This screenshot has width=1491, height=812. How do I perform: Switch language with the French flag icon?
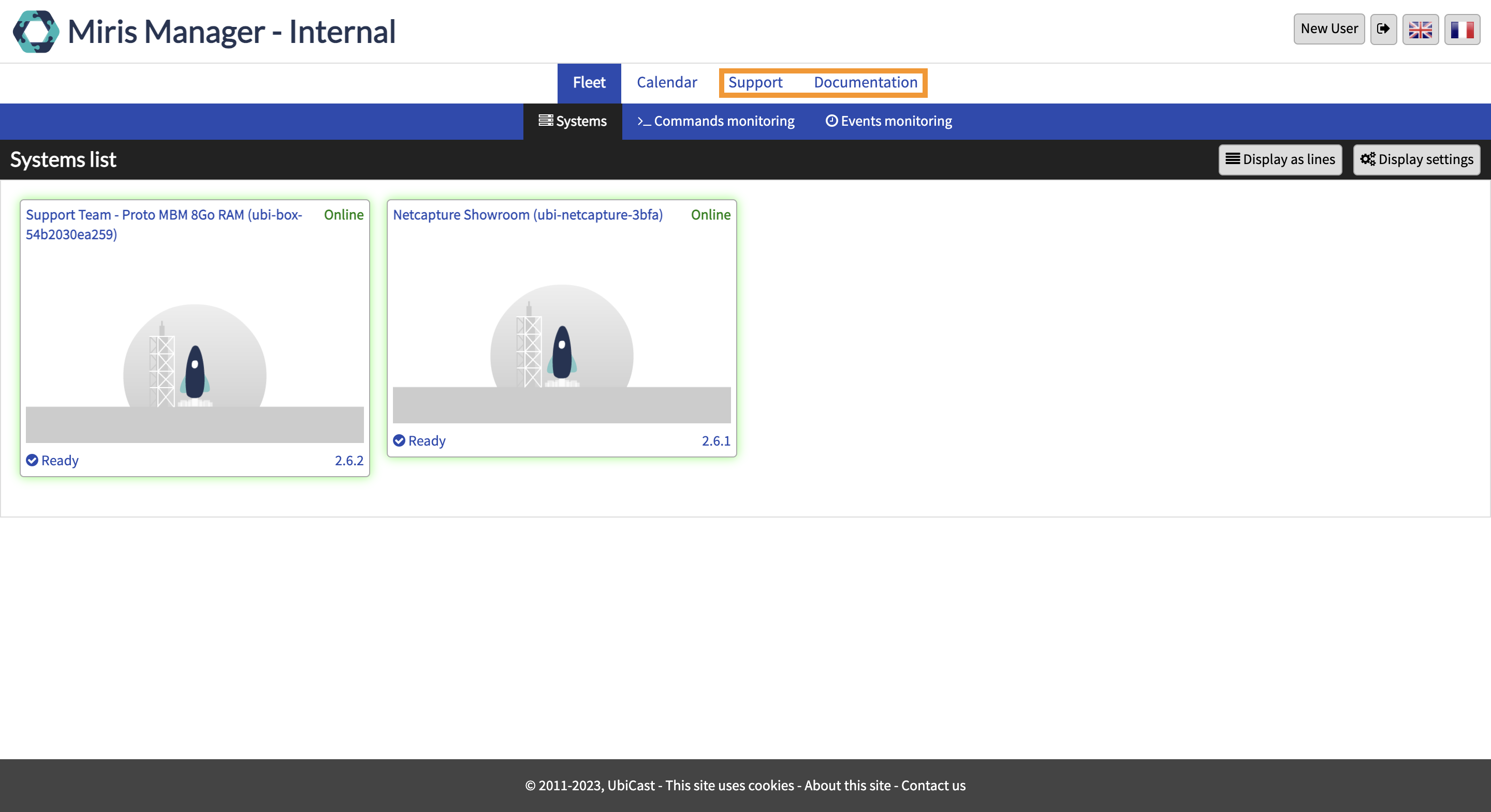(x=1462, y=29)
